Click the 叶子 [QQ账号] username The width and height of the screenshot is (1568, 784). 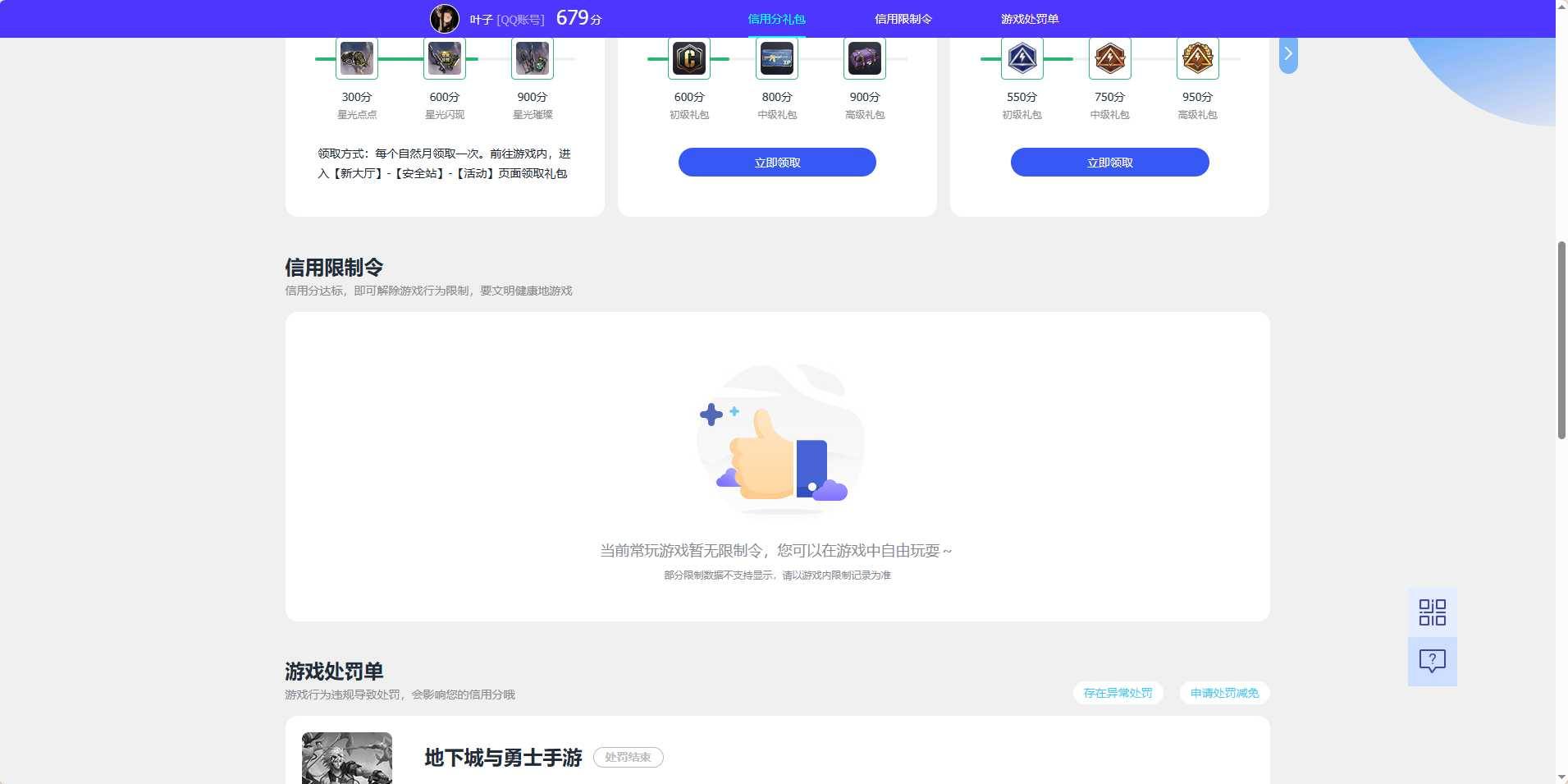coord(507,20)
